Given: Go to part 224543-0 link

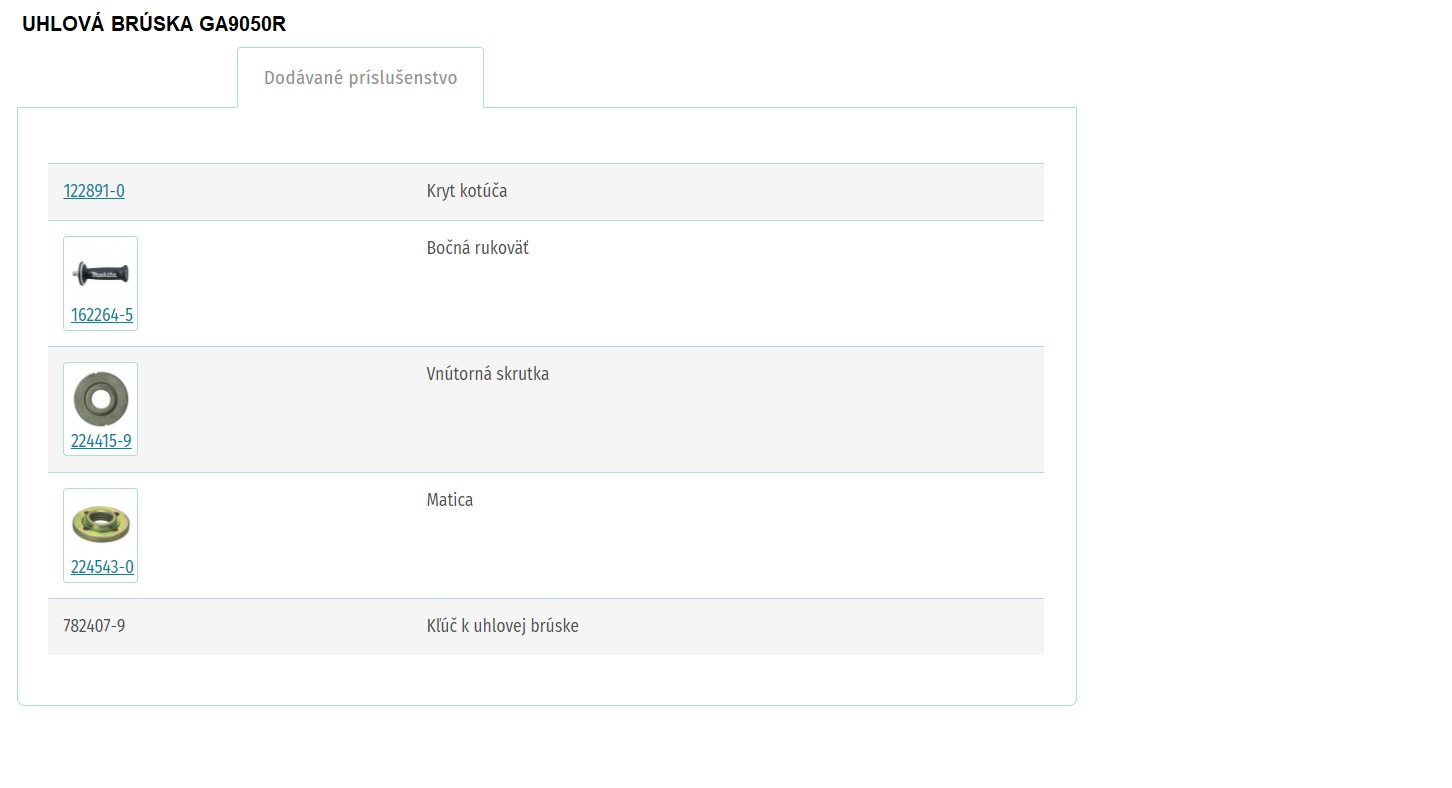Looking at the screenshot, I should [x=102, y=567].
